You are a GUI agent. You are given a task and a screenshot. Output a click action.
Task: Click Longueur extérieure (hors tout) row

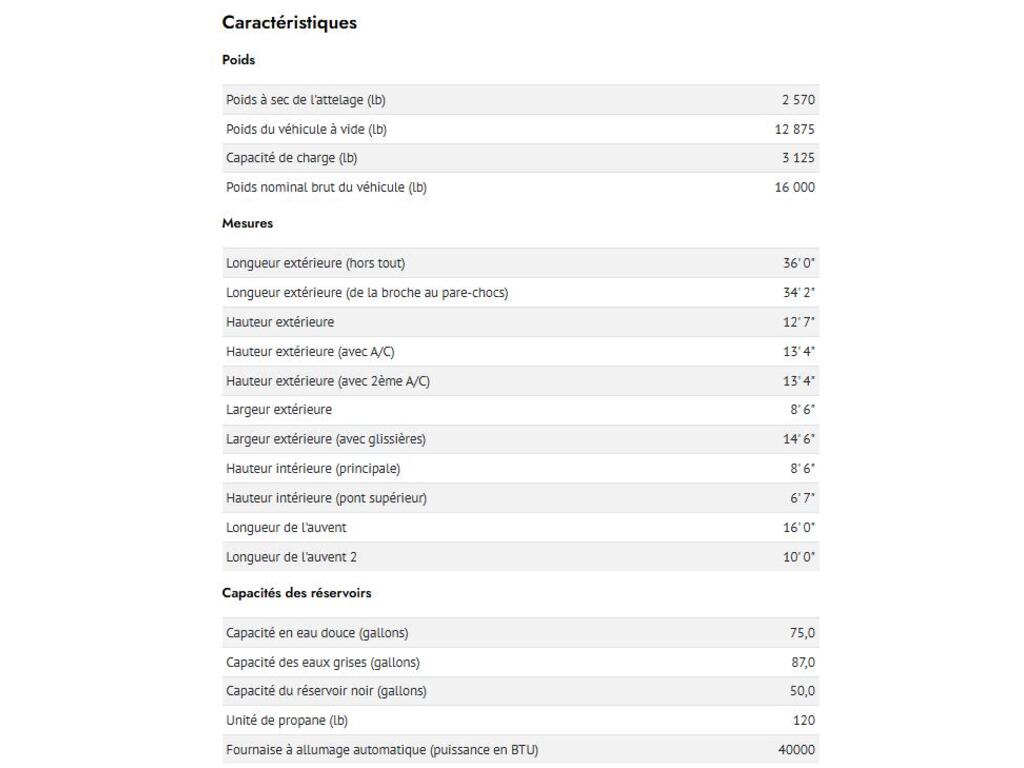tap(520, 263)
